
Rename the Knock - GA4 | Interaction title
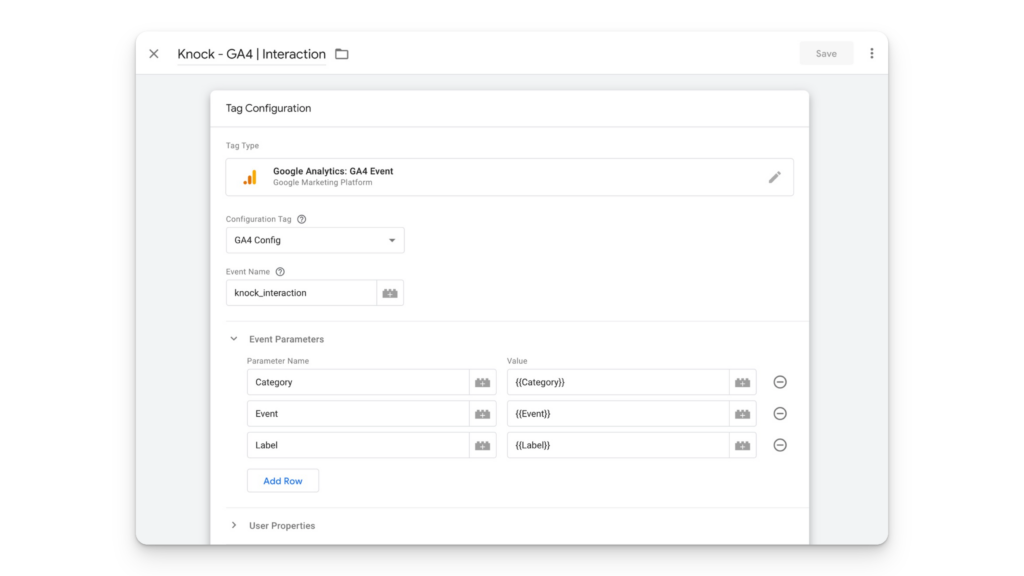tap(251, 54)
